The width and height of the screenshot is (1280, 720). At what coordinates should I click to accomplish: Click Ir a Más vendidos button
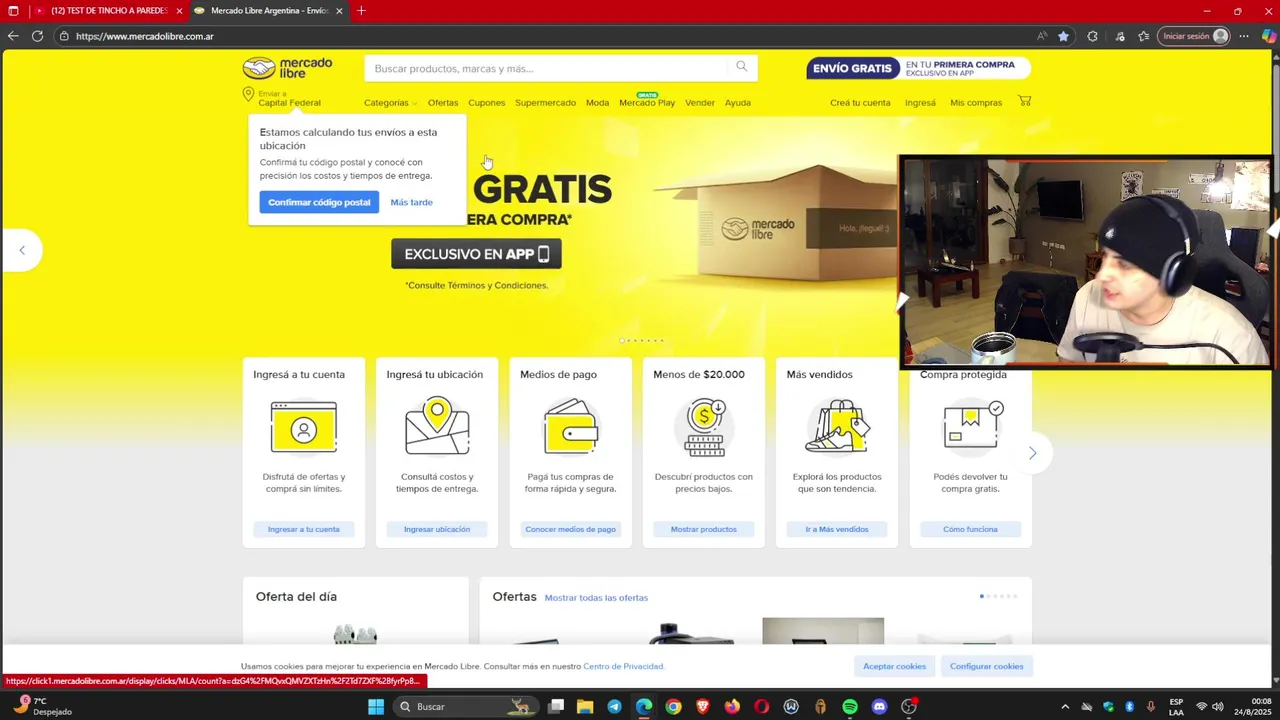click(x=837, y=529)
